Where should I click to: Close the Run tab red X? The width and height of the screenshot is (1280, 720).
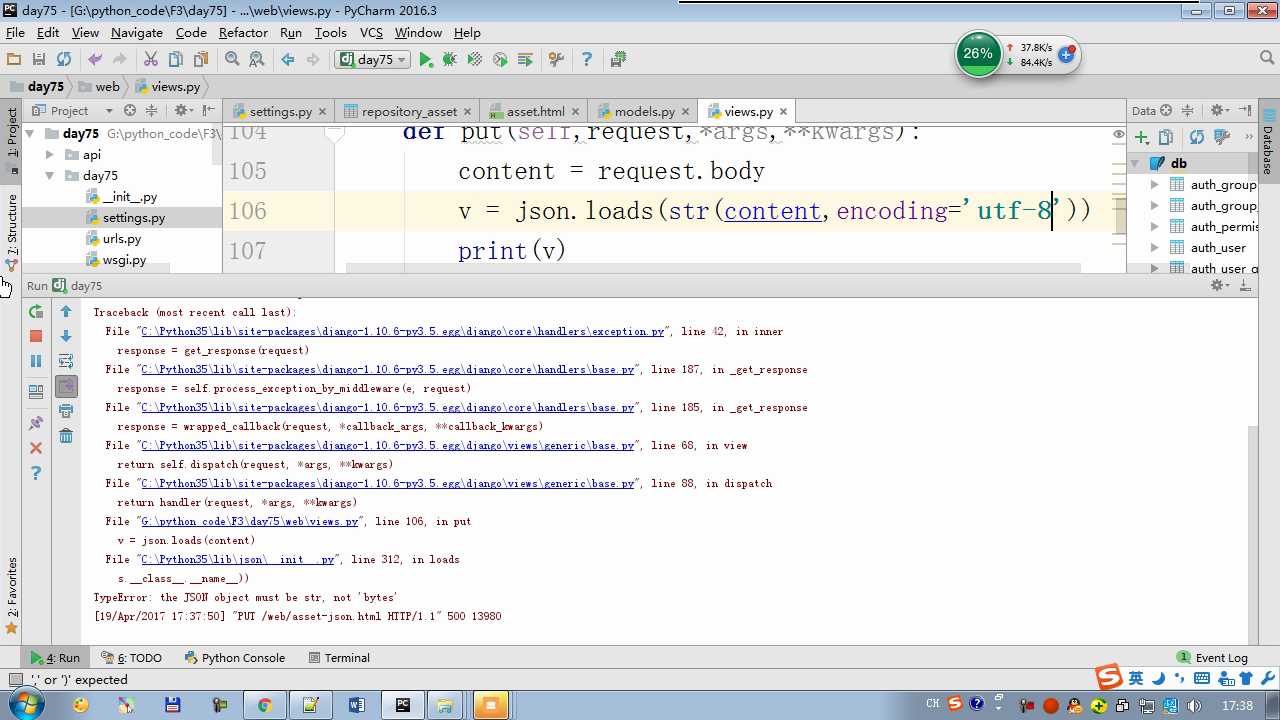point(36,448)
